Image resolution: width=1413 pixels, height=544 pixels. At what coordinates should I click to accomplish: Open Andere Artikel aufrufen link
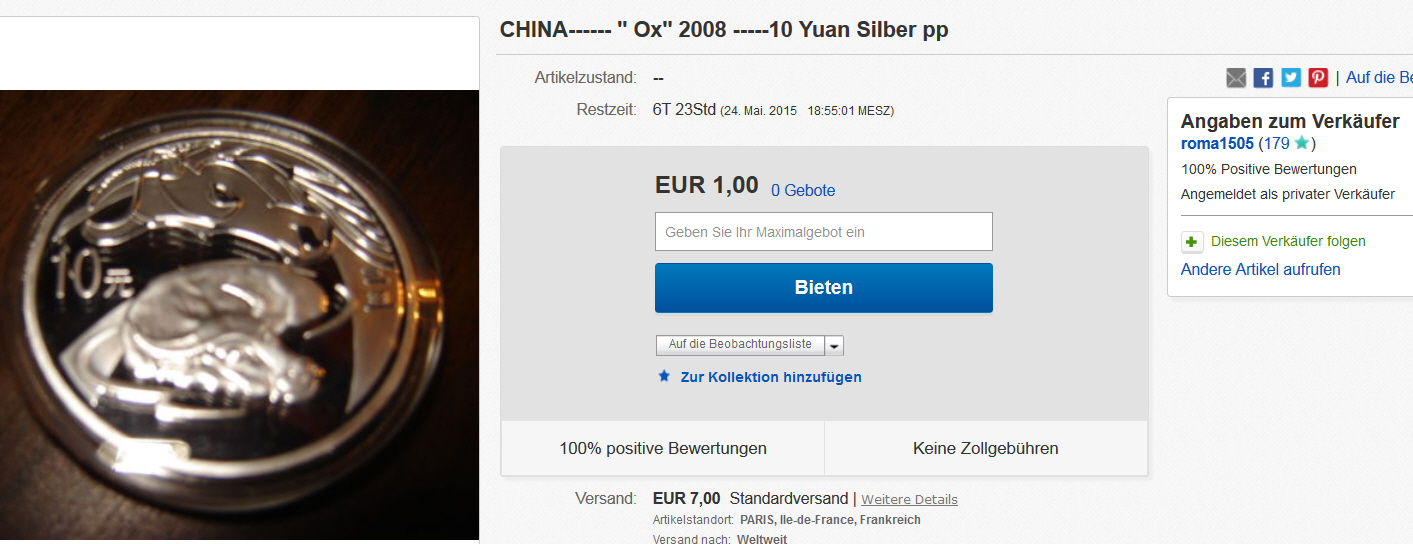(x=1261, y=269)
